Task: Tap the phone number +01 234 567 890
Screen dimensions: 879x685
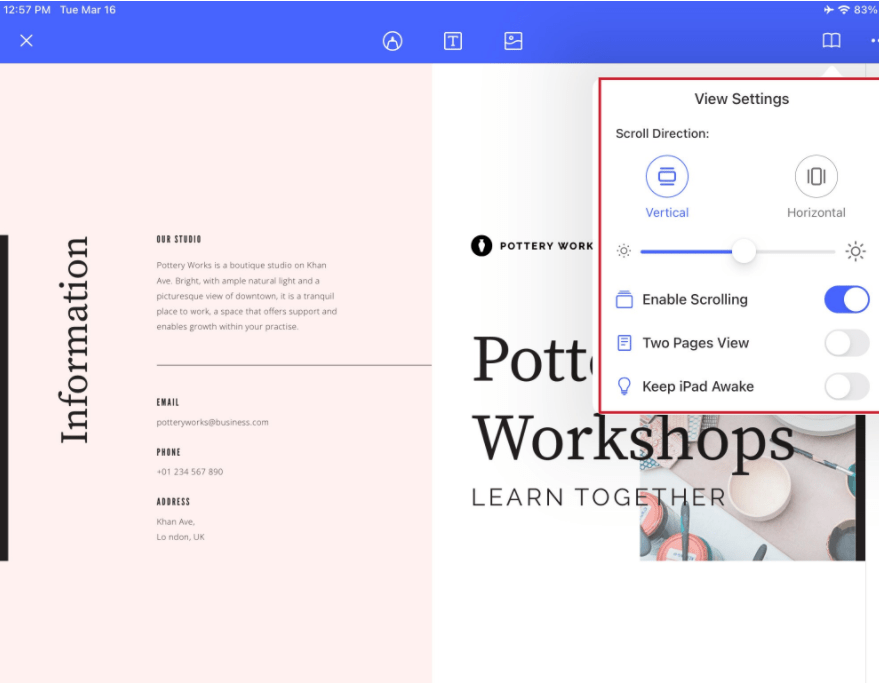Action: (190, 471)
